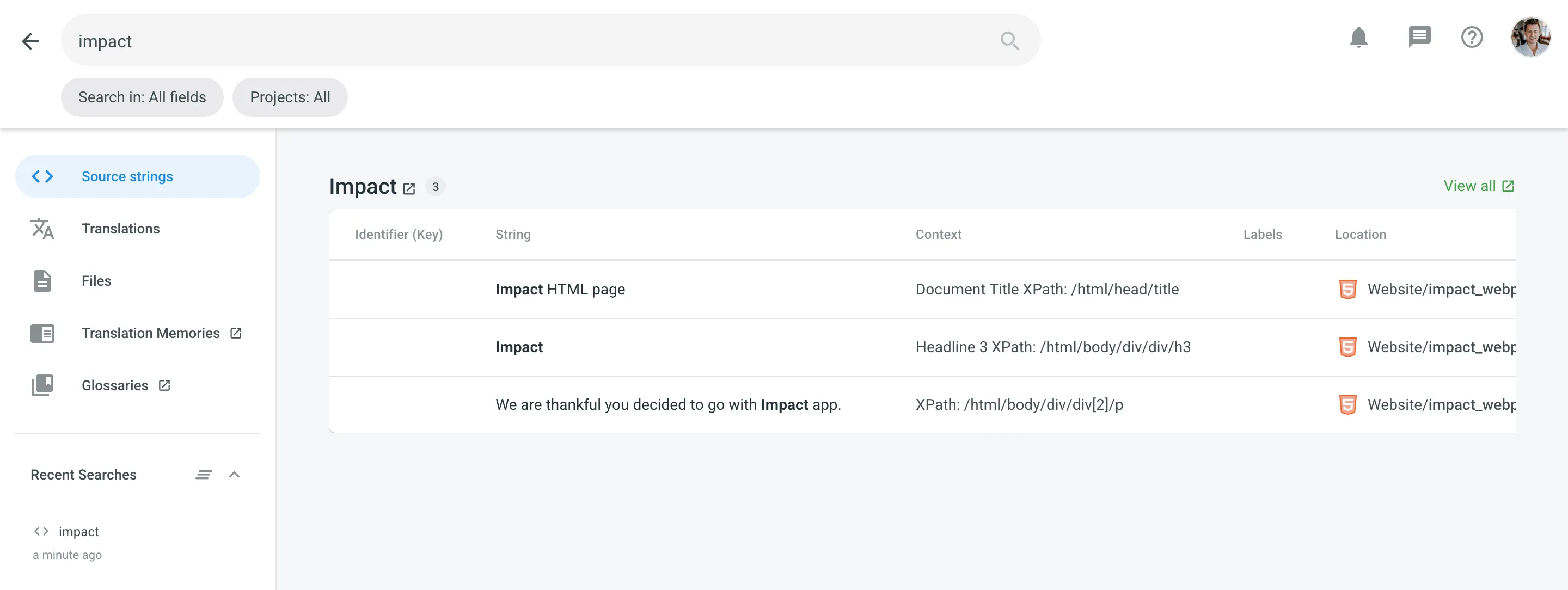The width and height of the screenshot is (1568, 590).
Task: Open the 'Search in: All fields' filter
Action: 142,97
